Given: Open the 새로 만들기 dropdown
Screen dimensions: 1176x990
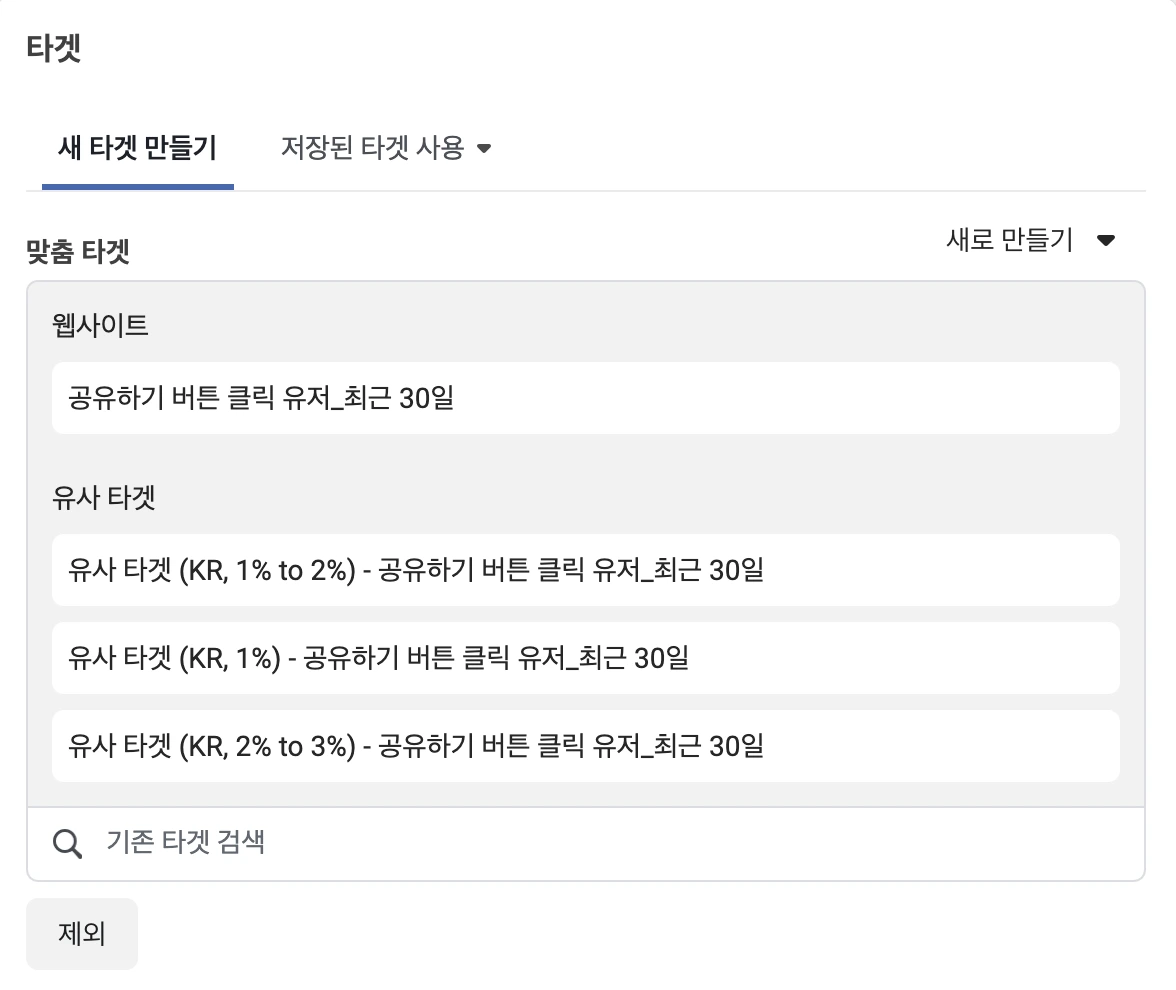Looking at the screenshot, I should point(1010,240).
